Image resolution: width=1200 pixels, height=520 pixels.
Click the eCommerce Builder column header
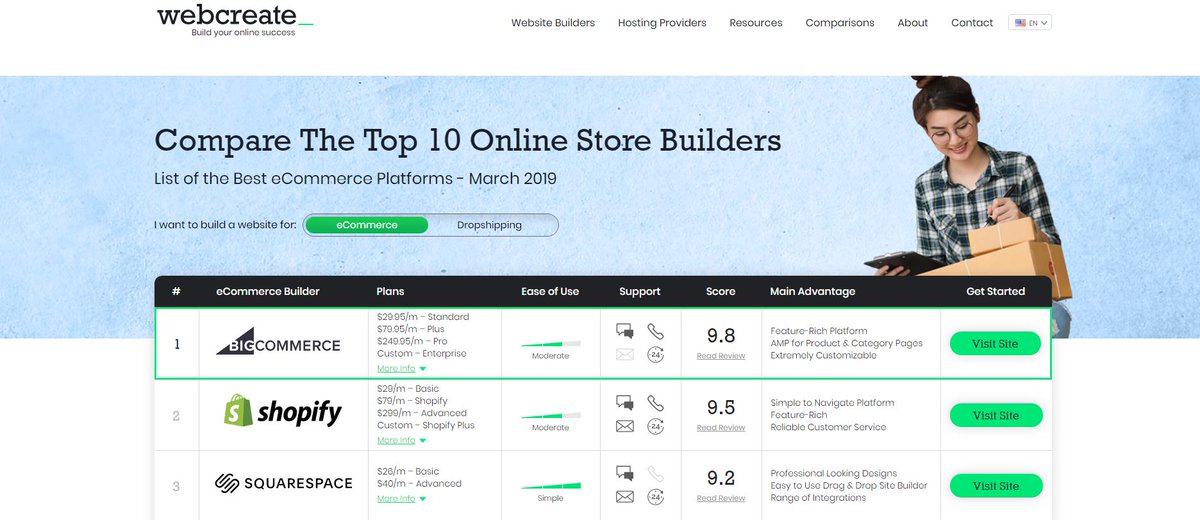click(x=268, y=292)
